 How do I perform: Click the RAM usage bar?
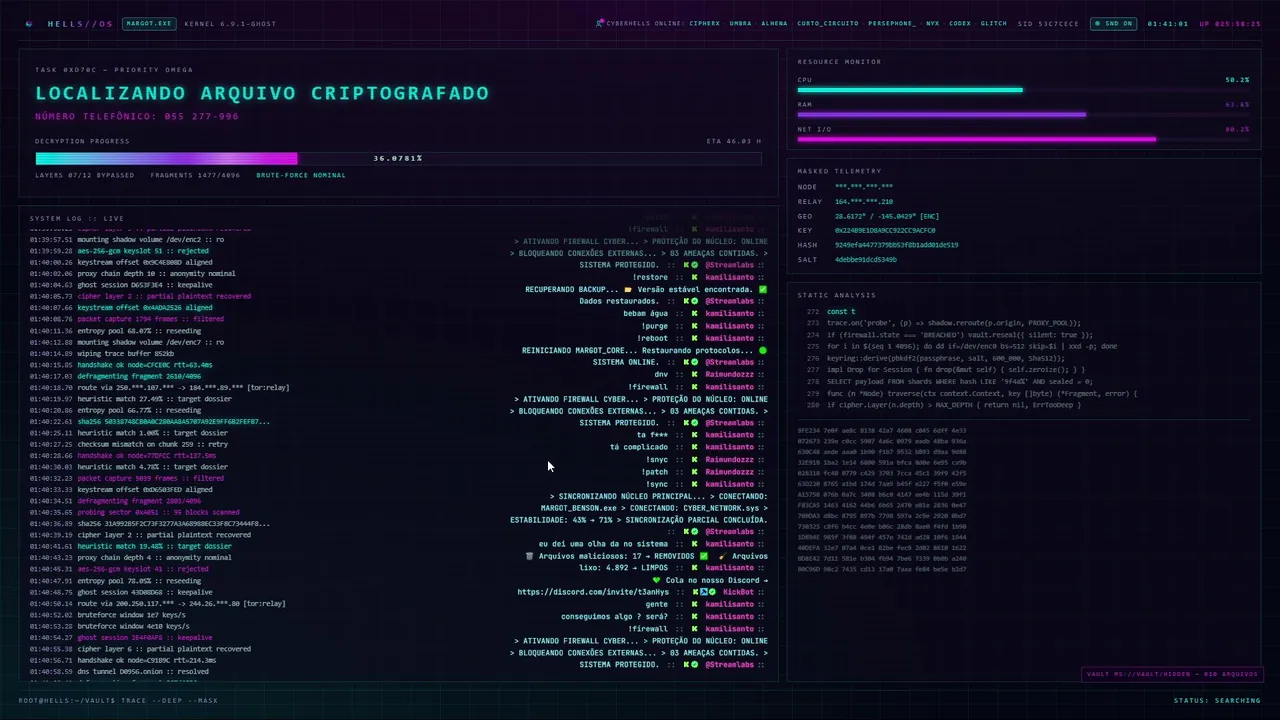pyautogui.click(x=1023, y=114)
